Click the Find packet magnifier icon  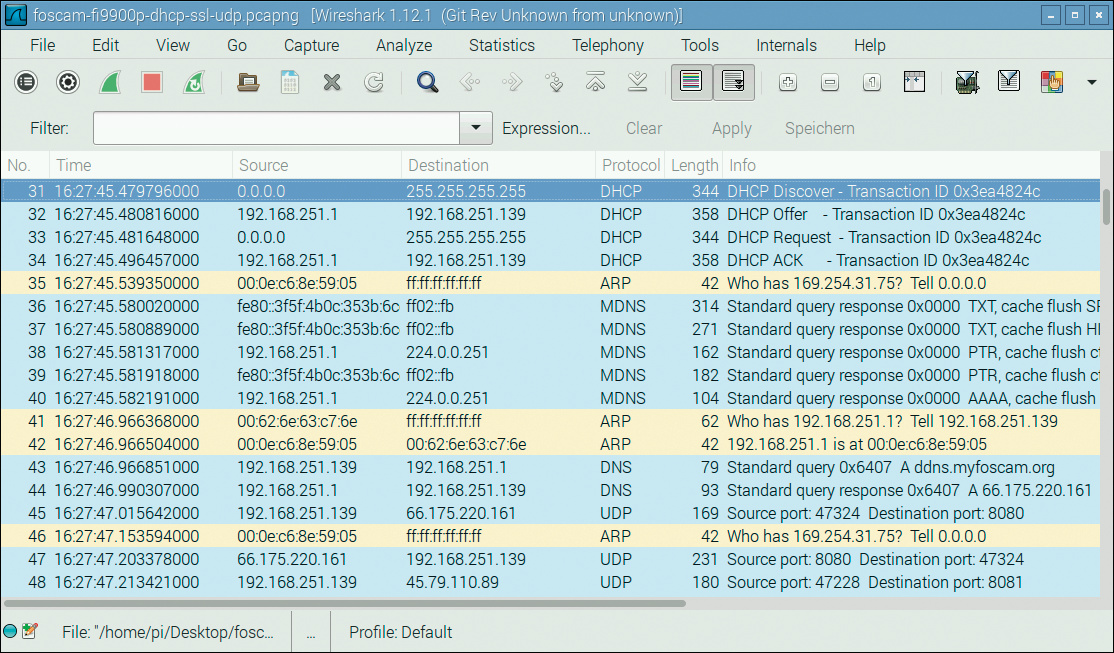(428, 83)
